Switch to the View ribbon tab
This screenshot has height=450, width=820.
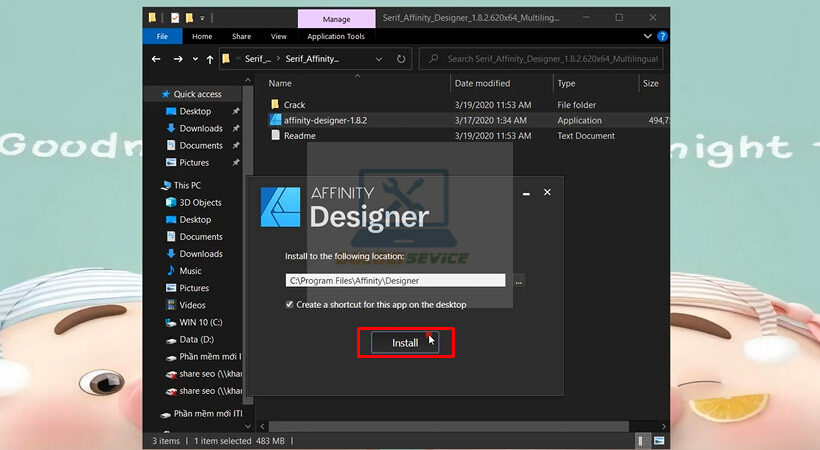coord(278,36)
